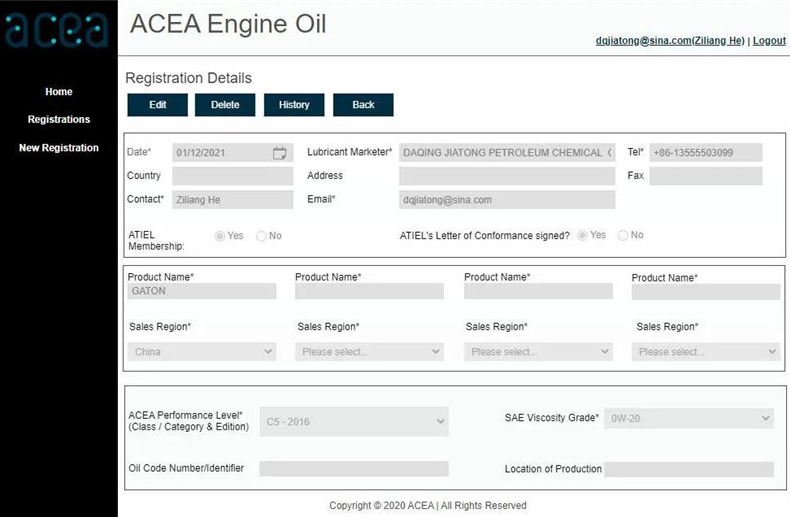Click the Oil Code Number/Identifier field

pos(354,469)
